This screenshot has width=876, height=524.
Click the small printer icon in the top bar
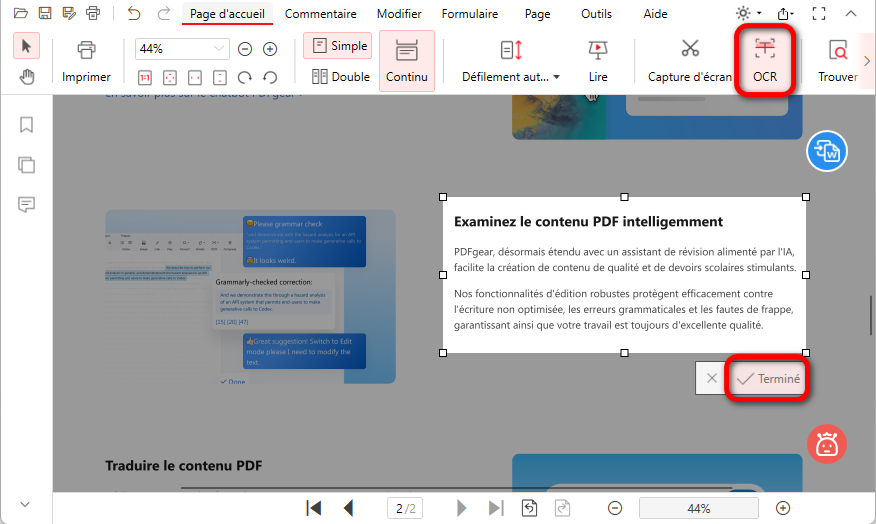[x=93, y=13]
